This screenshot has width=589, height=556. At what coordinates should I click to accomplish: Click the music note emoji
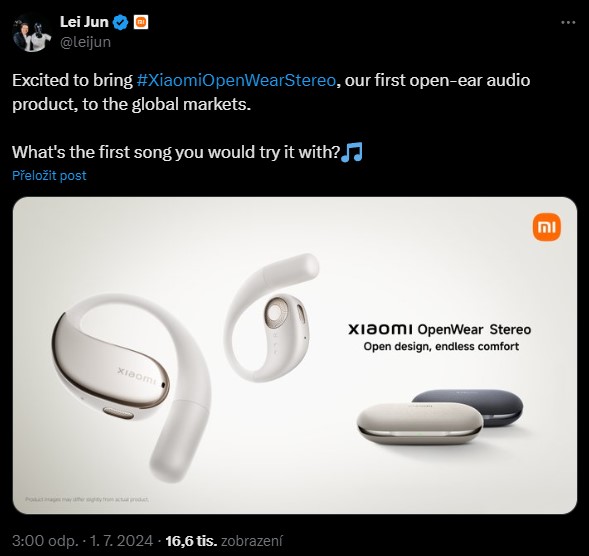pos(352,152)
